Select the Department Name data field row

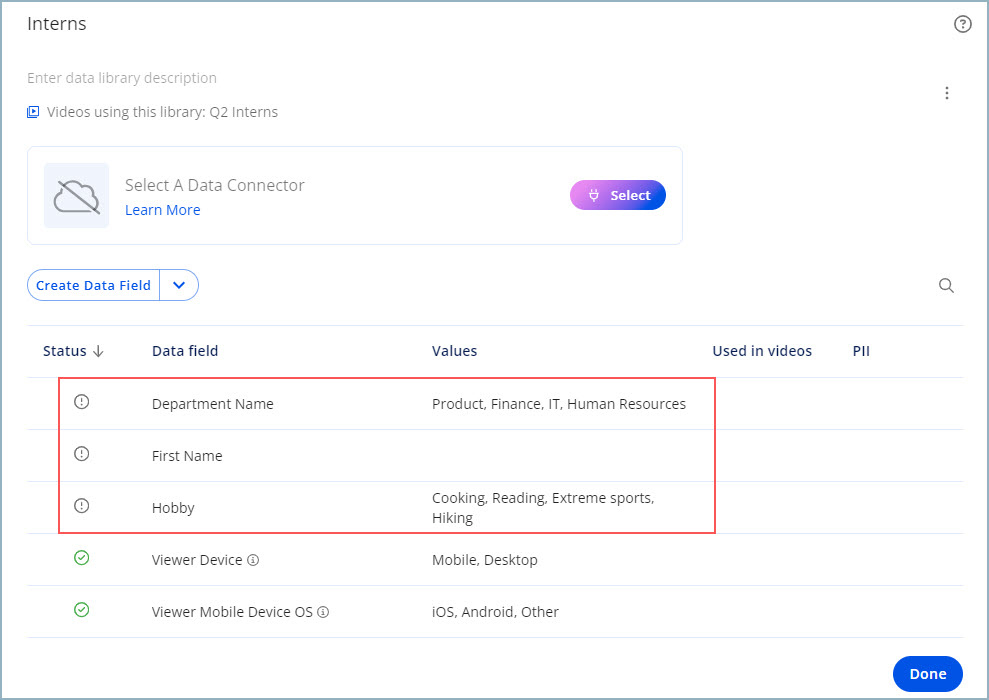pyautogui.click(x=212, y=404)
